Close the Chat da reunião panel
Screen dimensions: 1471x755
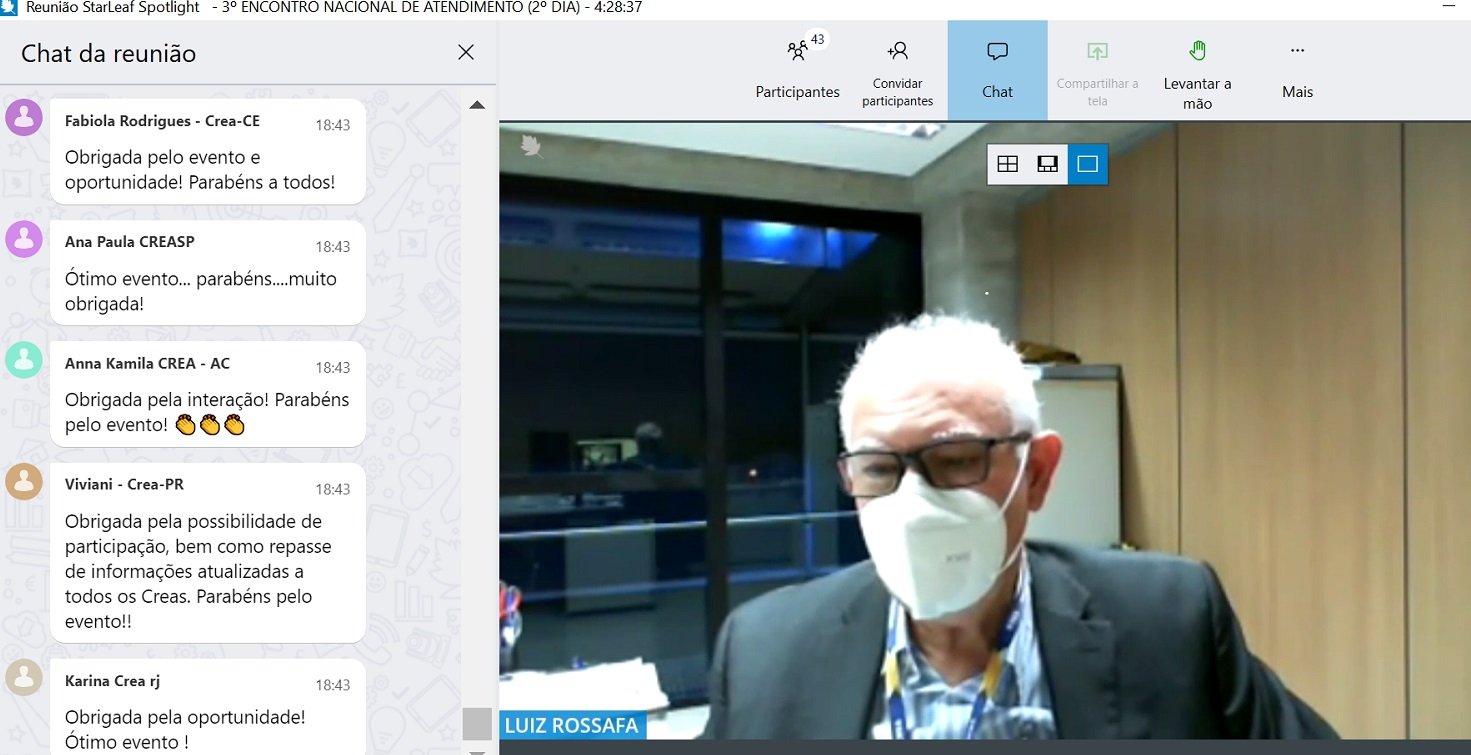pos(466,53)
